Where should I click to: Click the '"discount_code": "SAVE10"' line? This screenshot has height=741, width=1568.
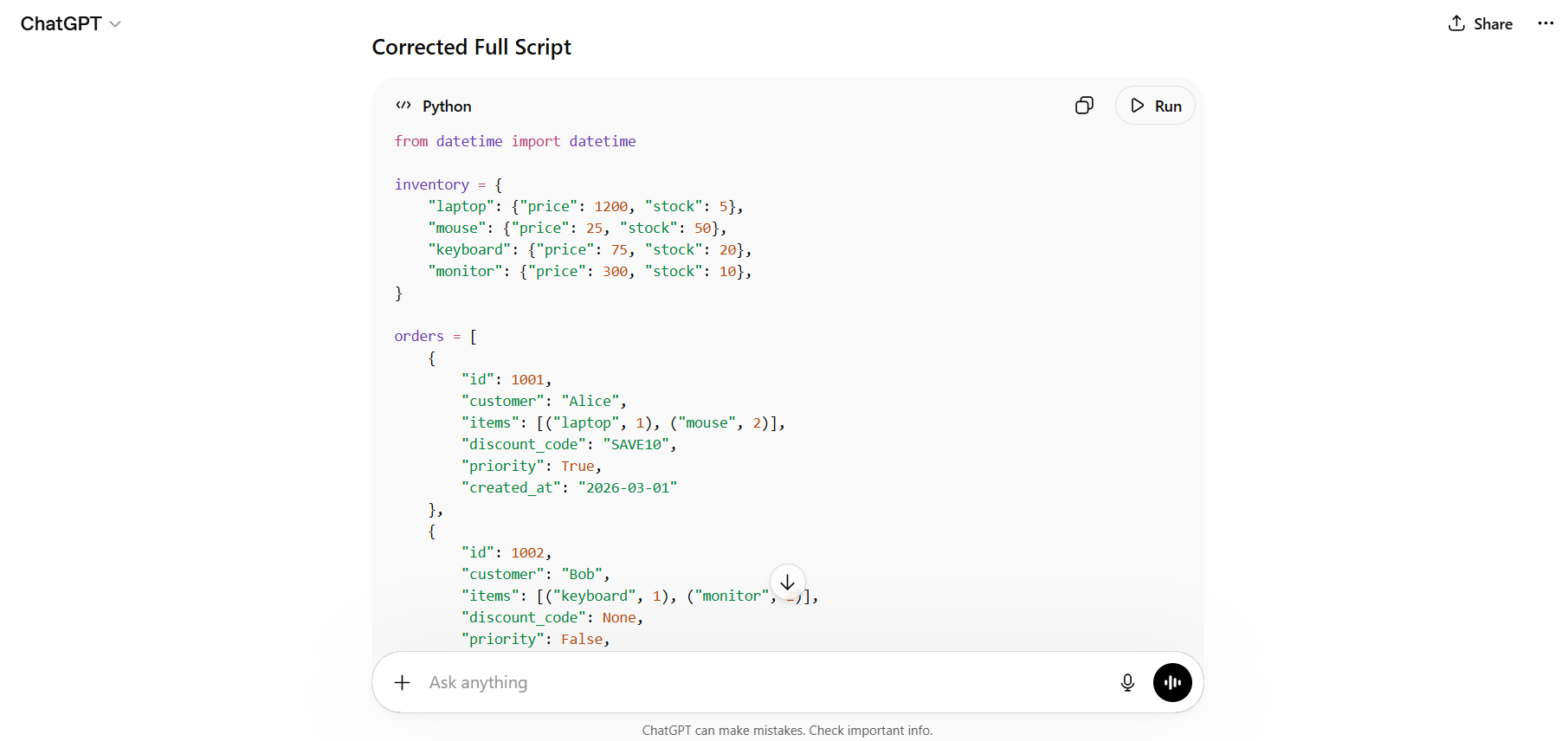pos(569,444)
